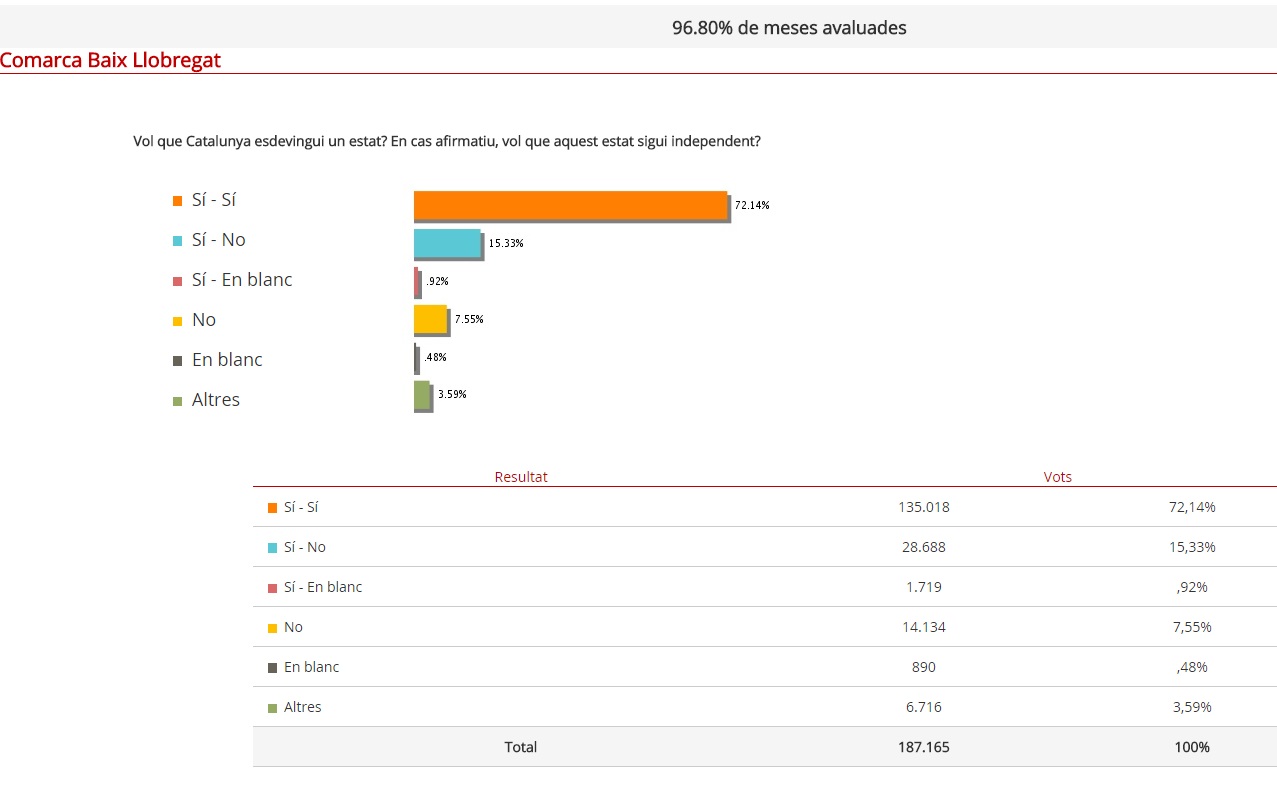
Task: Click the green Altres chart bar
Action: (x=422, y=395)
